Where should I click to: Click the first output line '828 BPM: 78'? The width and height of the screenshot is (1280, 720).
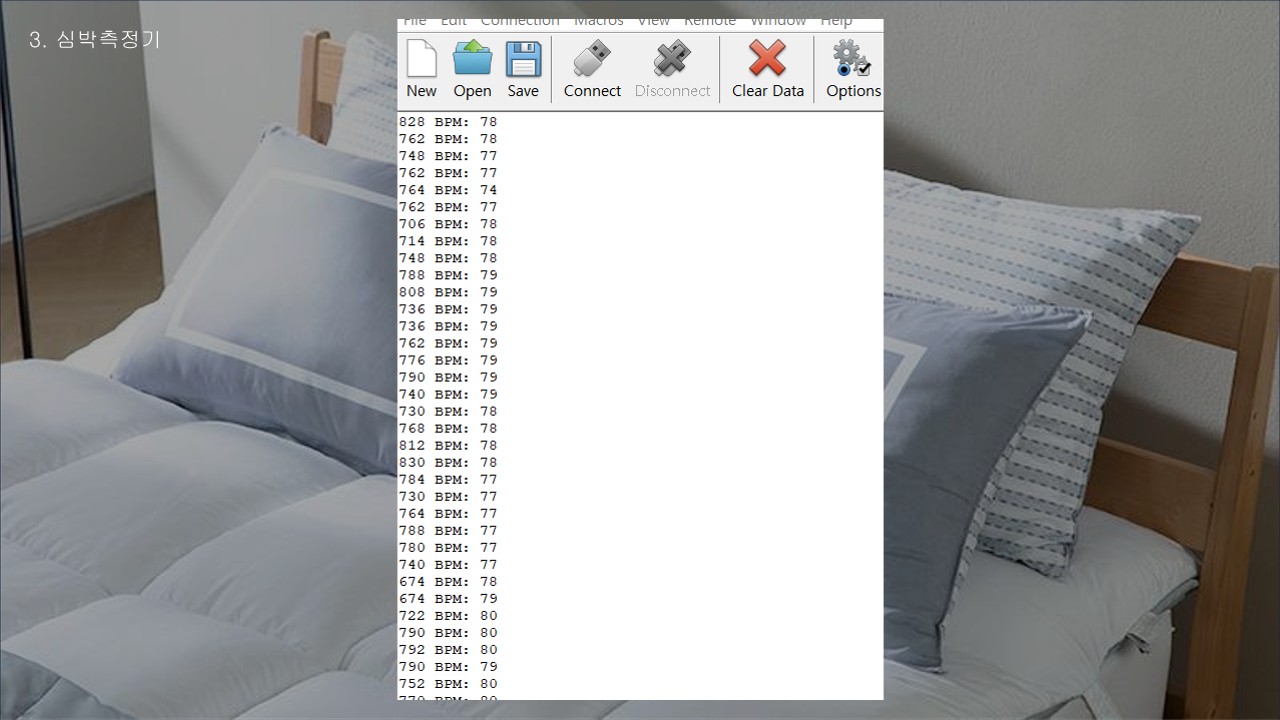[448, 122]
